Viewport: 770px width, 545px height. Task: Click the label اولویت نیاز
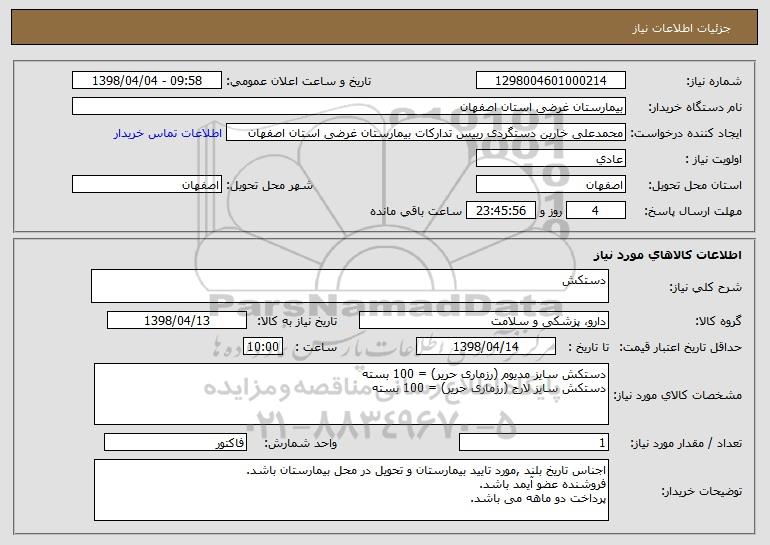(x=714, y=160)
